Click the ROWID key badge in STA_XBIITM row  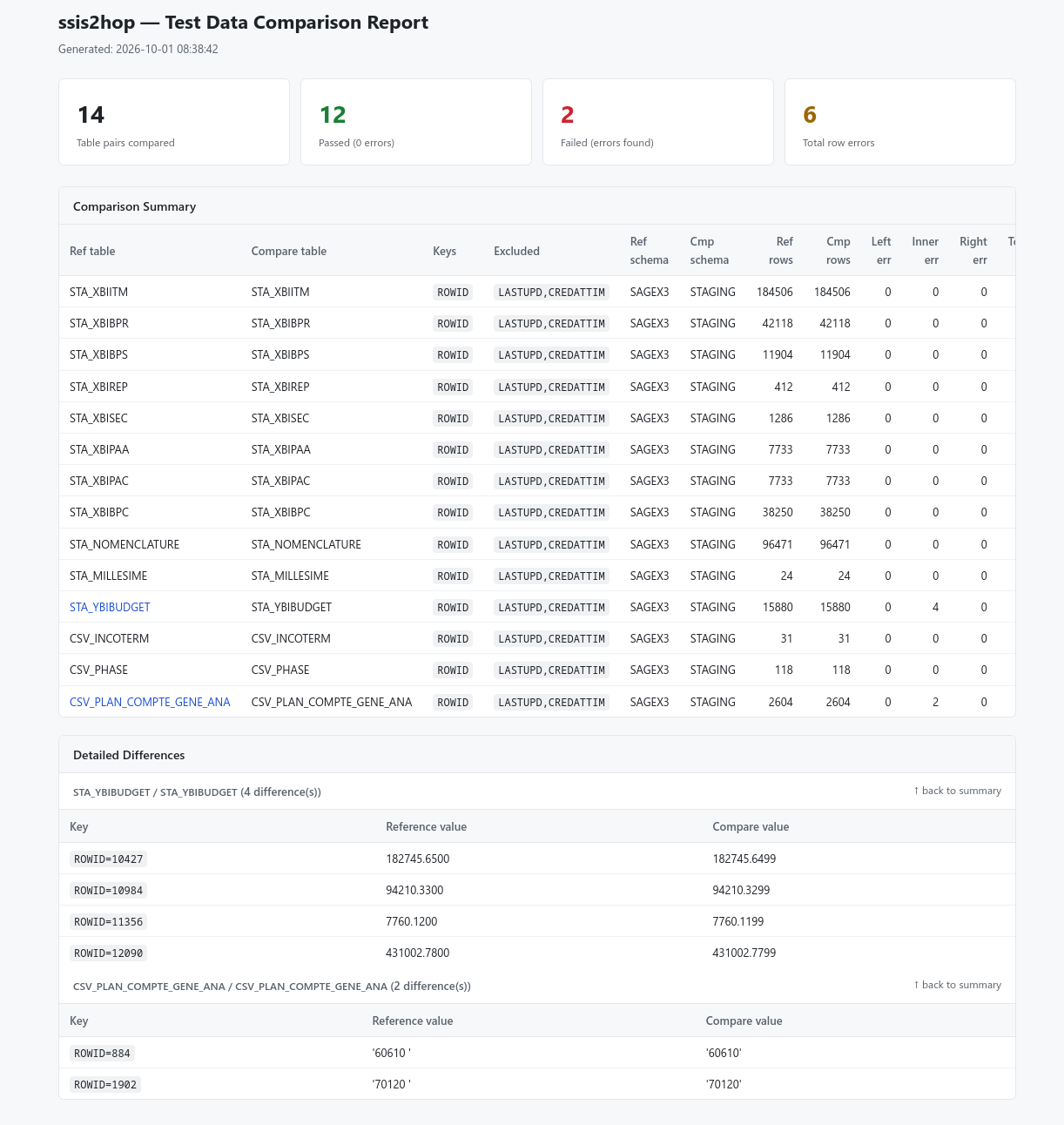tap(453, 293)
